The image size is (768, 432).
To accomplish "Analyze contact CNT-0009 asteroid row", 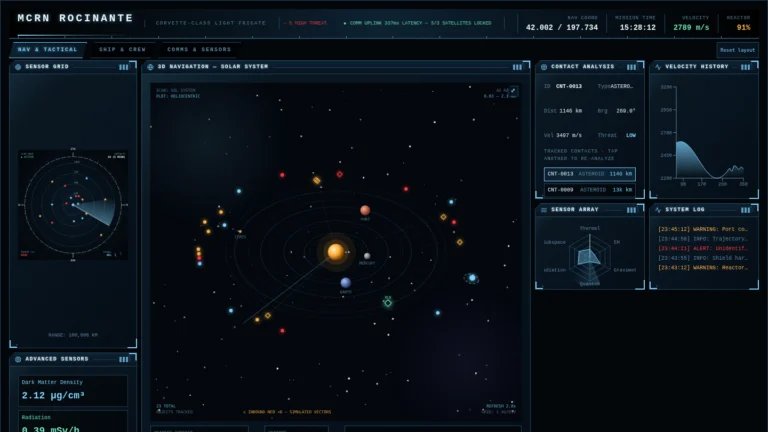I will tap(590, 190).
